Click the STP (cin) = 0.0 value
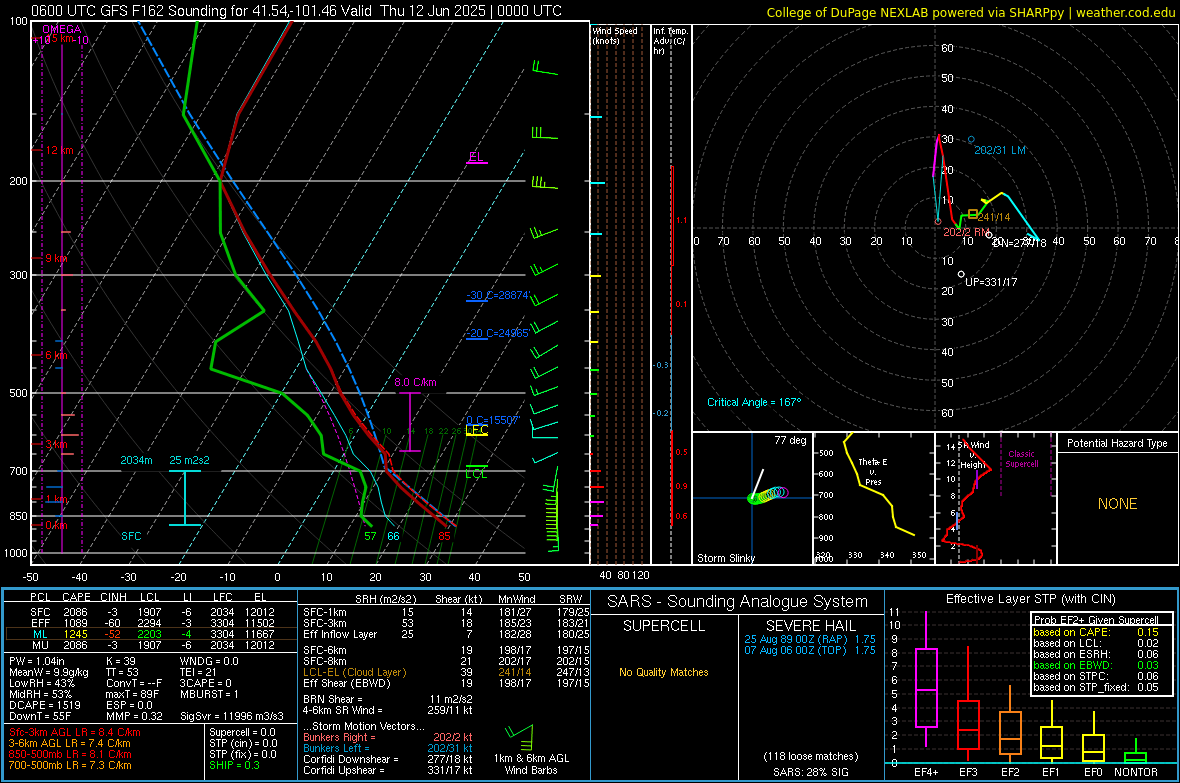This screenshot has height=783, width=1180. coord(243,743)
